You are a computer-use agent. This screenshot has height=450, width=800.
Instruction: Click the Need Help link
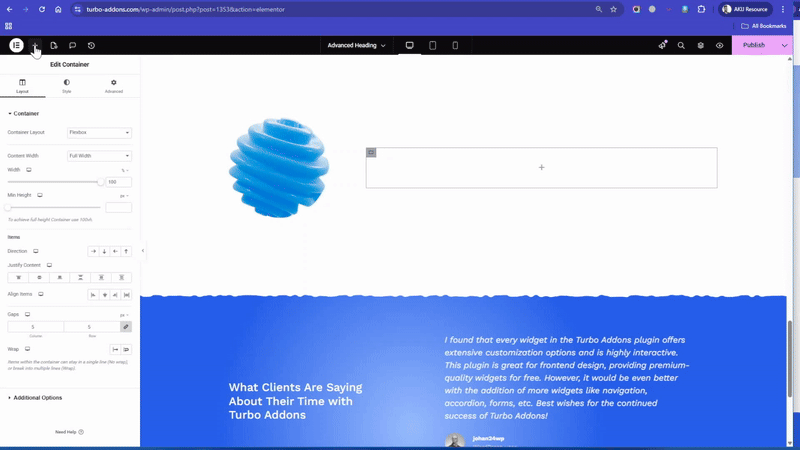click(69, 432)
